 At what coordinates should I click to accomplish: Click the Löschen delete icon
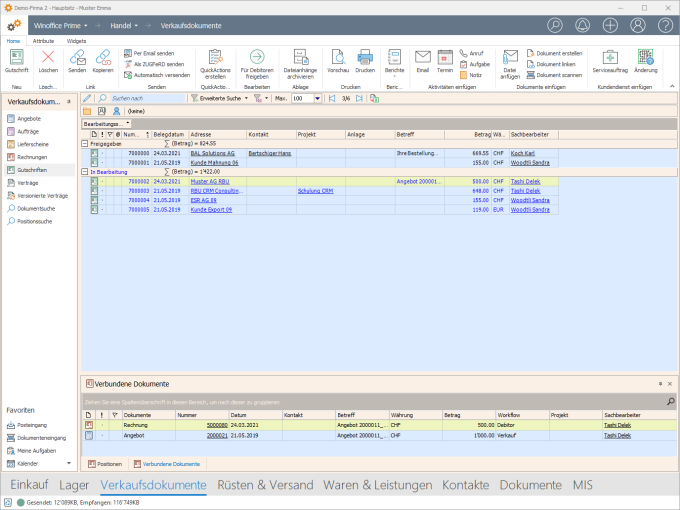point(48,58)
